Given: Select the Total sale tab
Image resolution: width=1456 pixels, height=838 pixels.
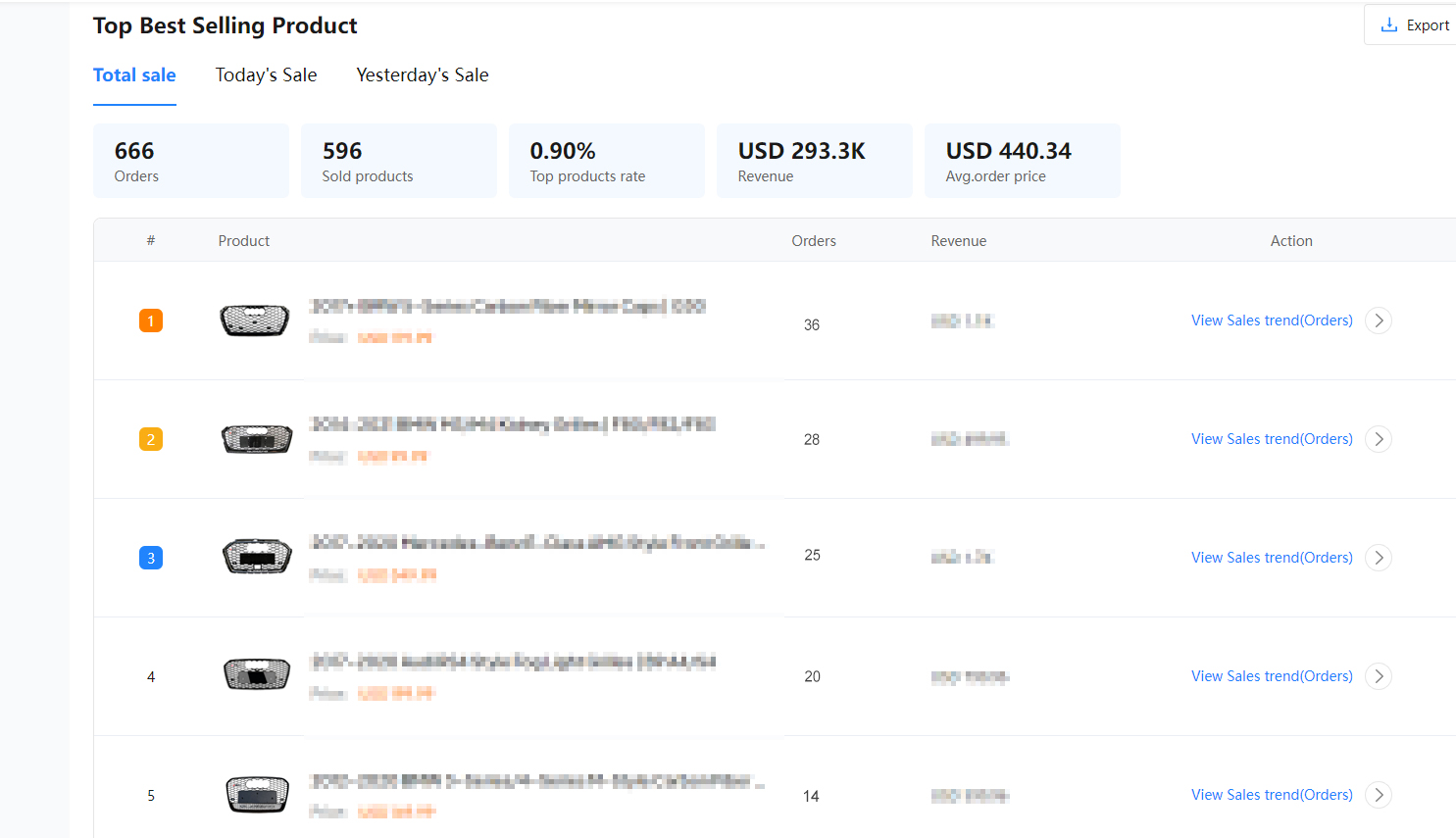Looking at the screenshot, I should tap(134, 75).
